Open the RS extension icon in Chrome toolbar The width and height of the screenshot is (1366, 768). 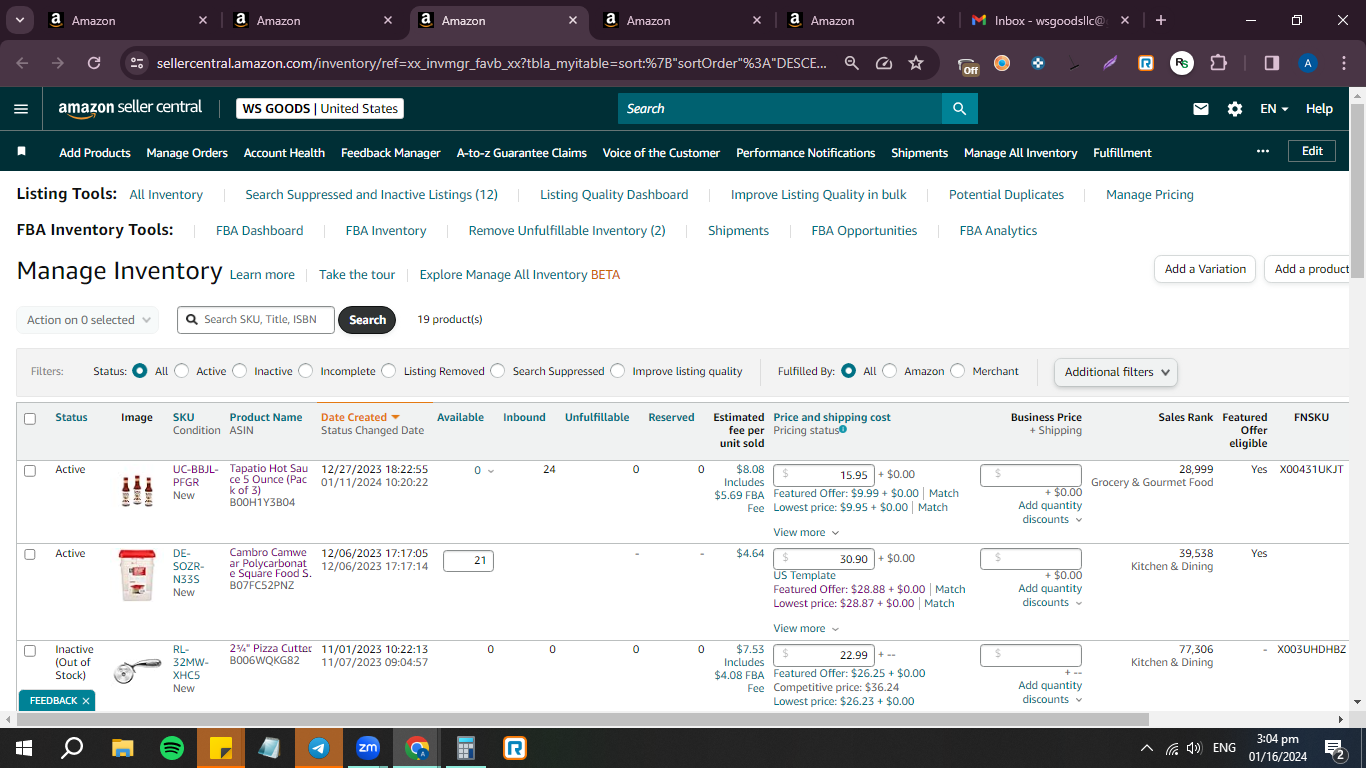click(1182, 63)
